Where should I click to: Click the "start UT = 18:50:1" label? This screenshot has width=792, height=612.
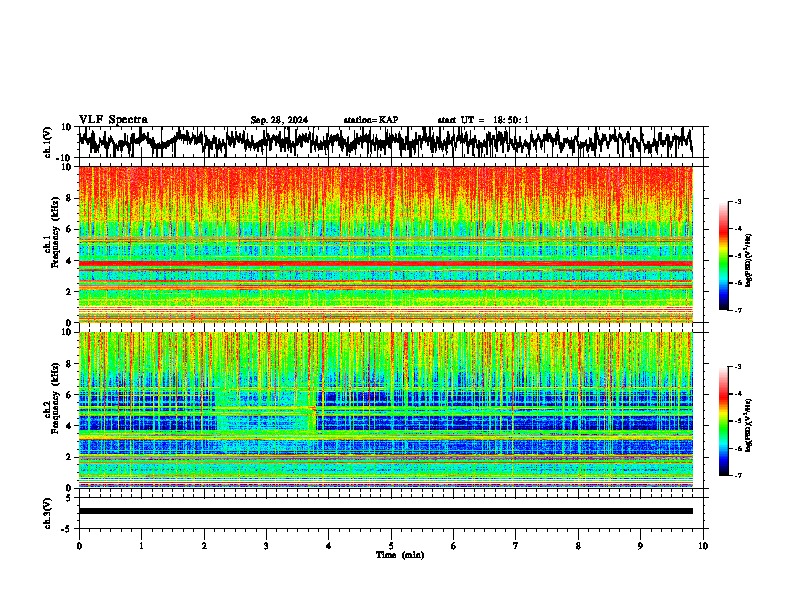pyautogui.click(x=483, y=120)
